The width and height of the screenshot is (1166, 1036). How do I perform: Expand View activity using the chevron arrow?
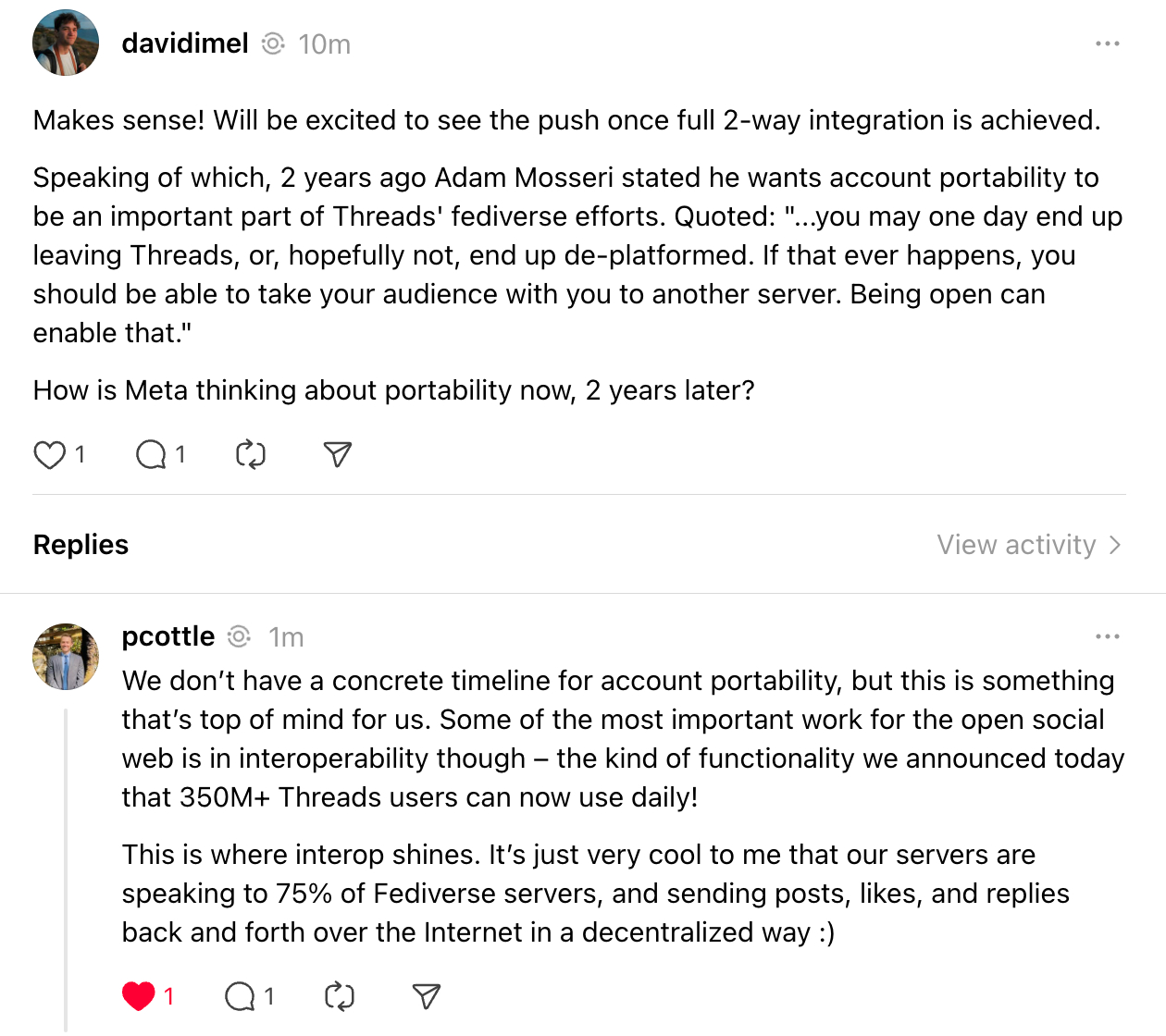coord(1115,545)
